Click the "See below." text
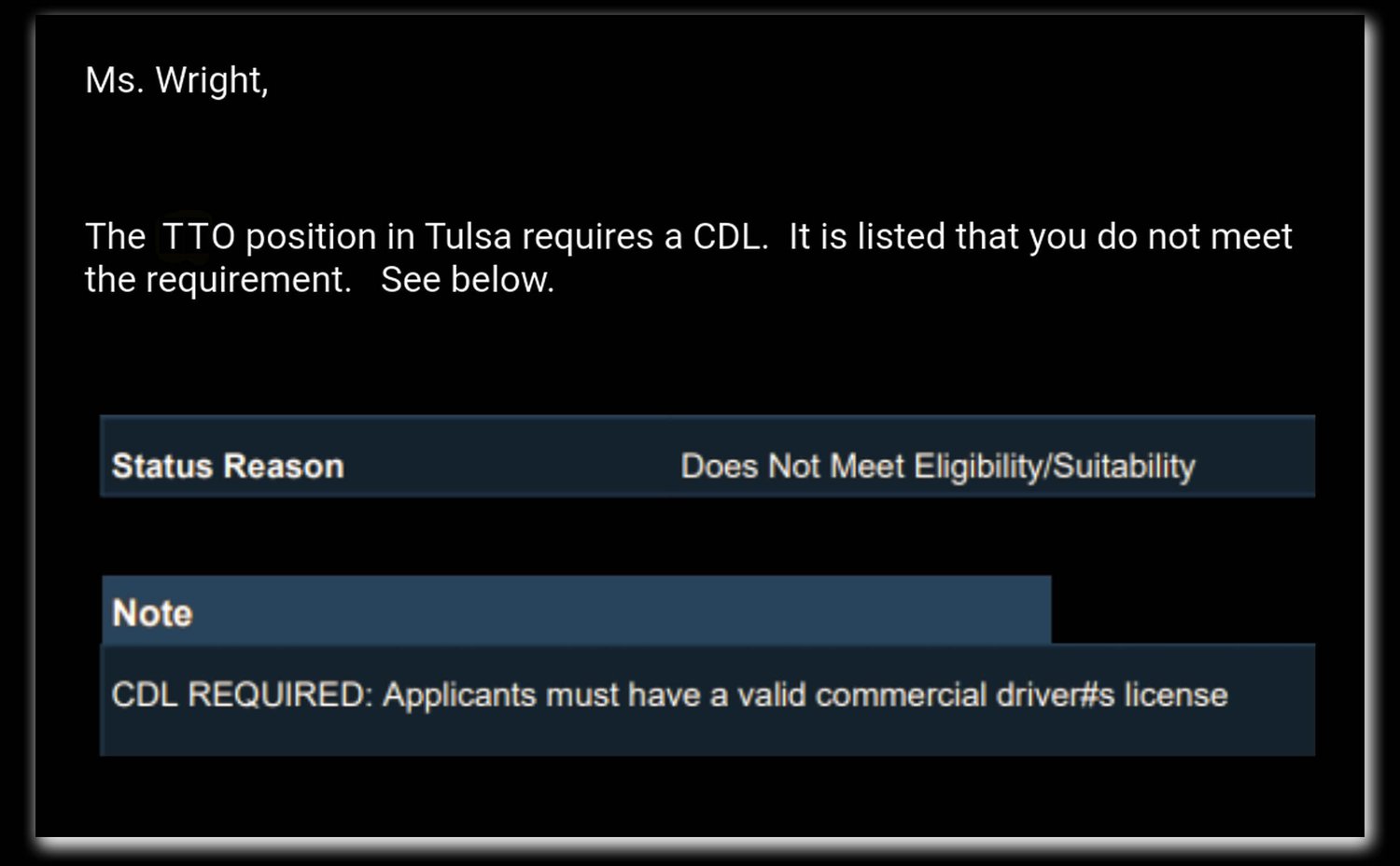This screenshot has height=866, width=1400. (468, 280)
